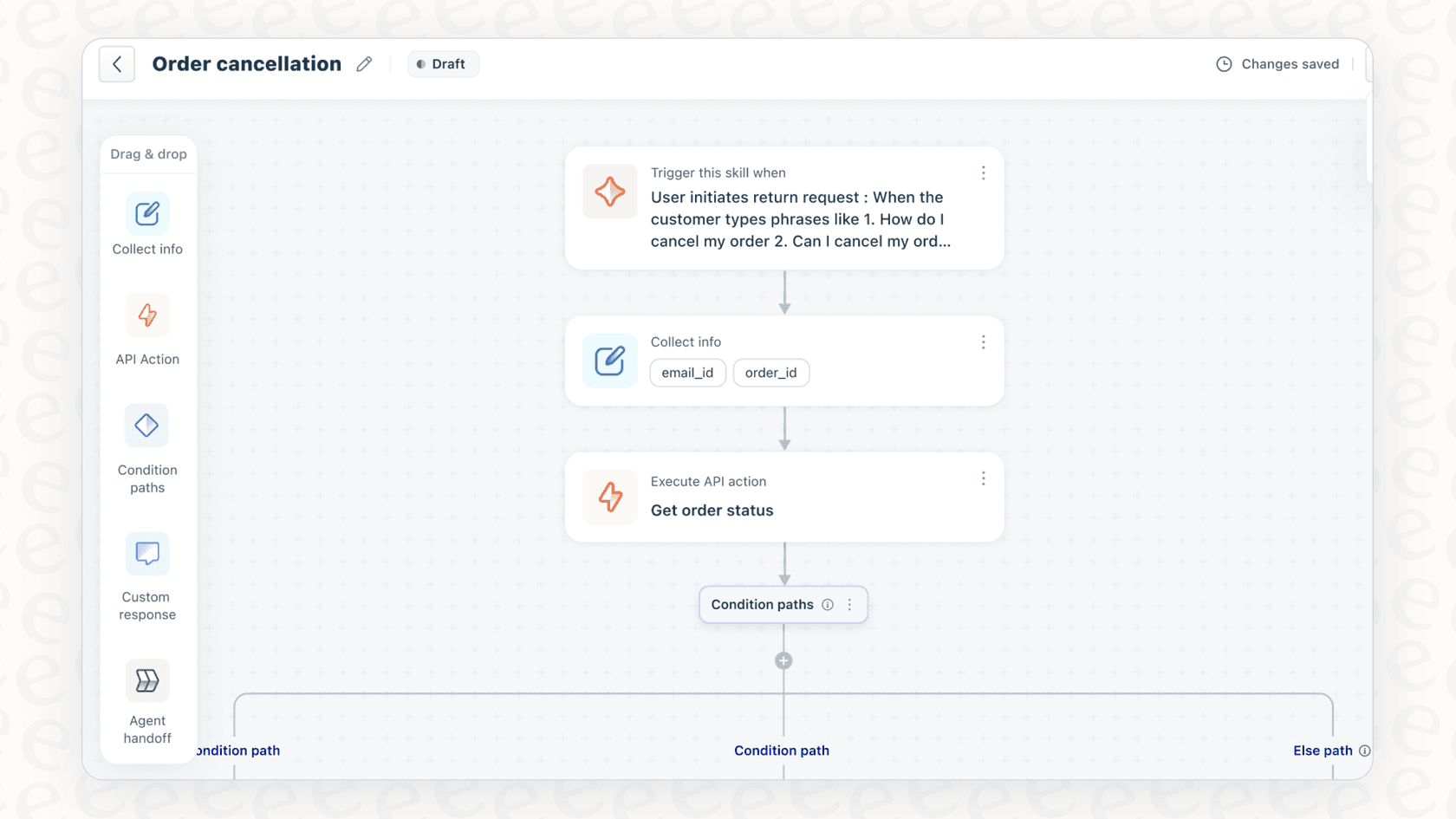
Task: Click the info icon inside Condition paths node
Action: pyautogui.click(x=829, y=604)
